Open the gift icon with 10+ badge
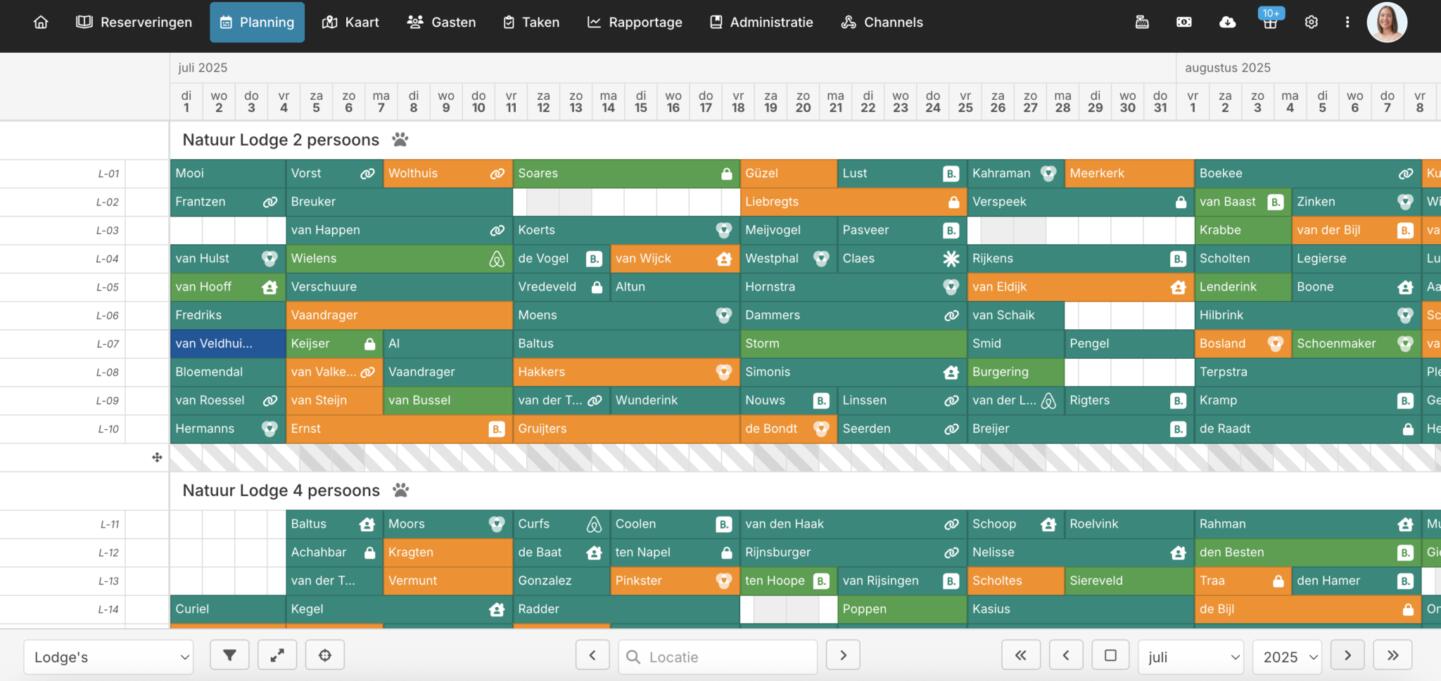Screen dimensions: 1441x681 click(x=1270, y=22)
